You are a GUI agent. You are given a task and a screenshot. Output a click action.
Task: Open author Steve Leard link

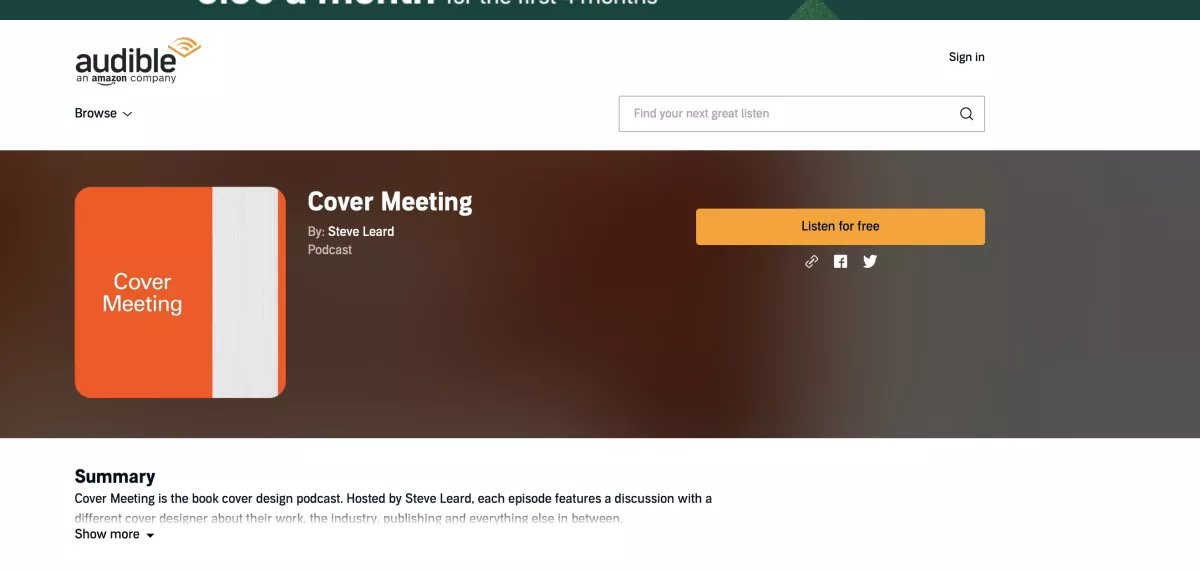[361, 232]
